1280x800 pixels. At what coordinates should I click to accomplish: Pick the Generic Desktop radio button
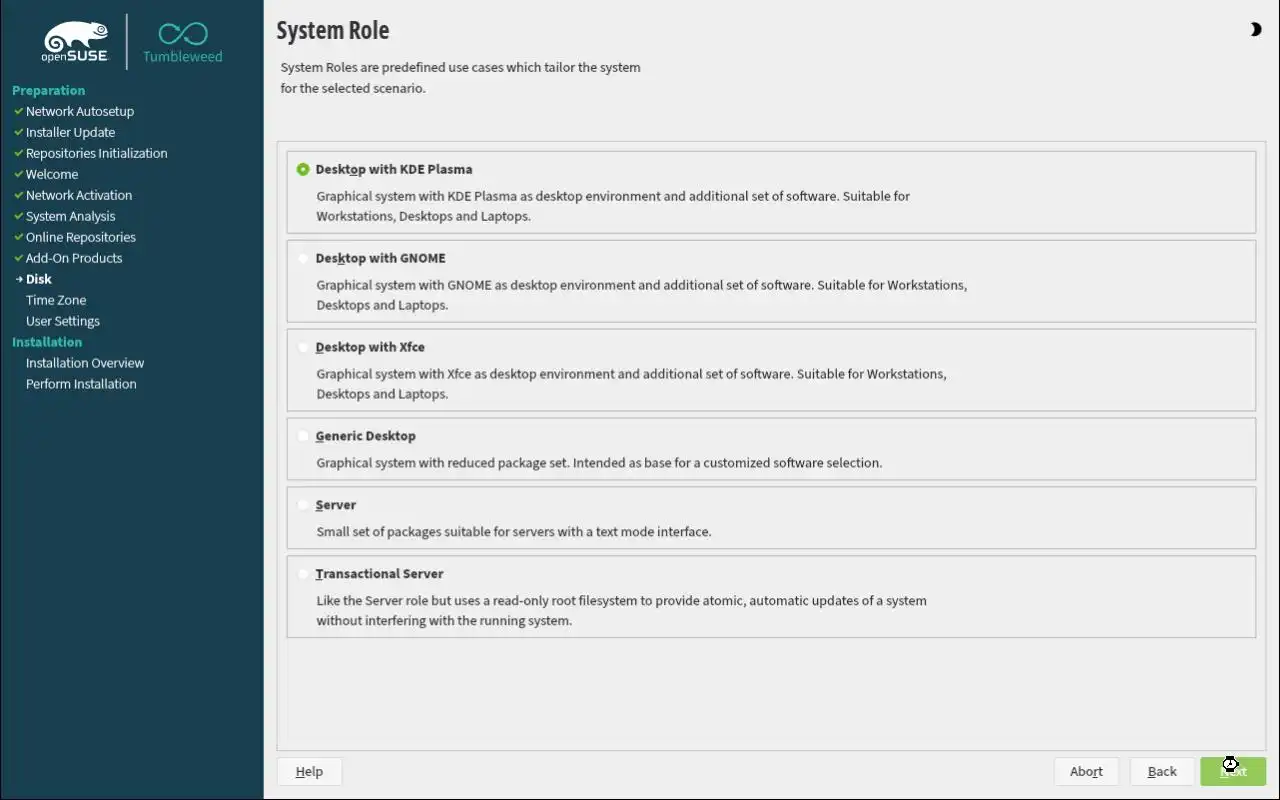pos(303,437)
